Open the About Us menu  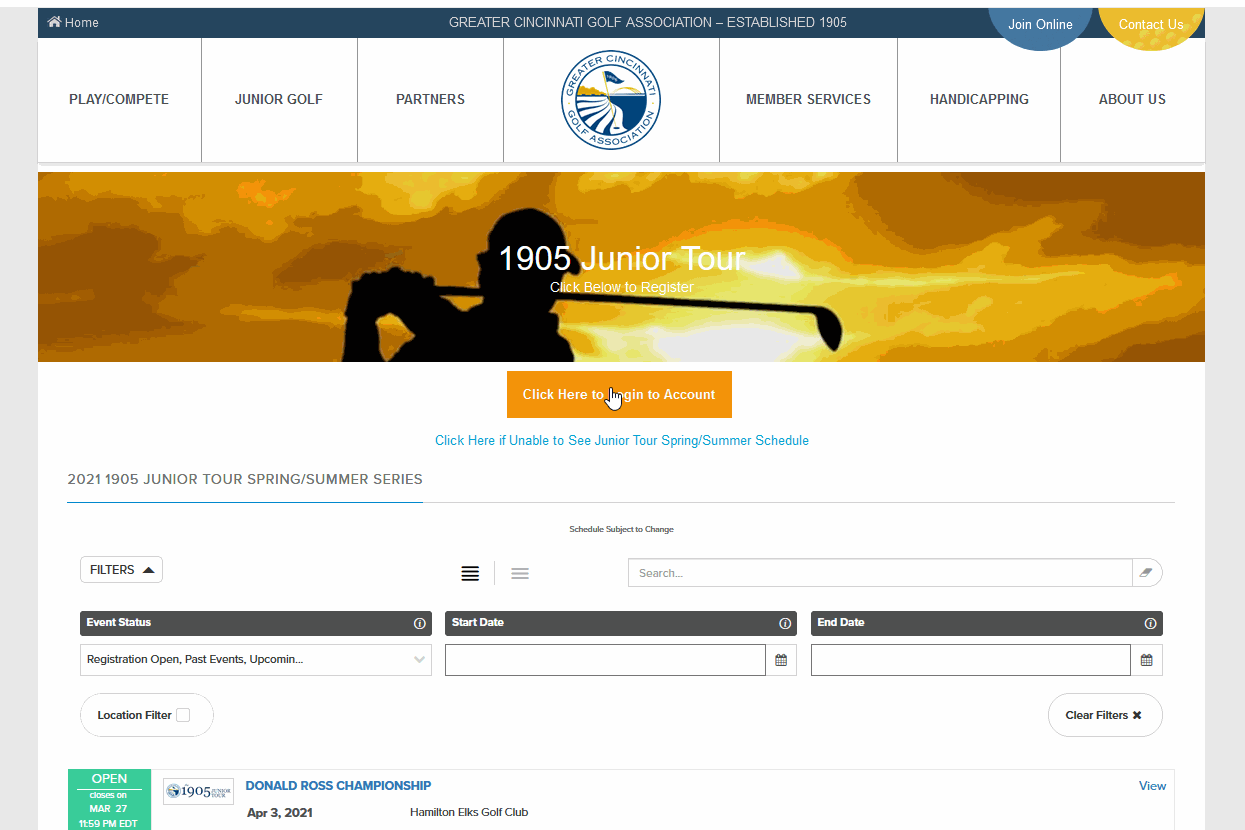1132,99
